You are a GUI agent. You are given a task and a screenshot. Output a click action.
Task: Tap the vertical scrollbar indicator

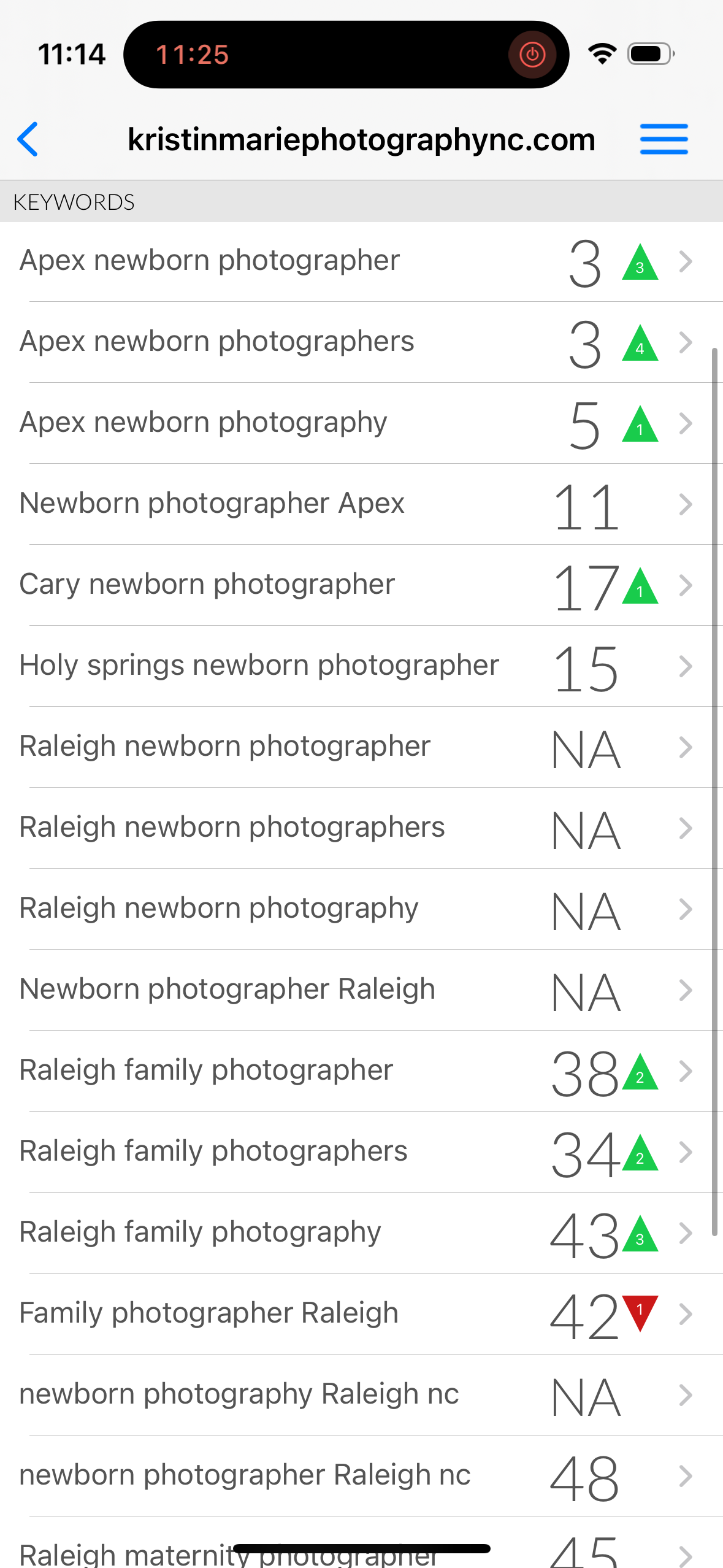point(714,791)
